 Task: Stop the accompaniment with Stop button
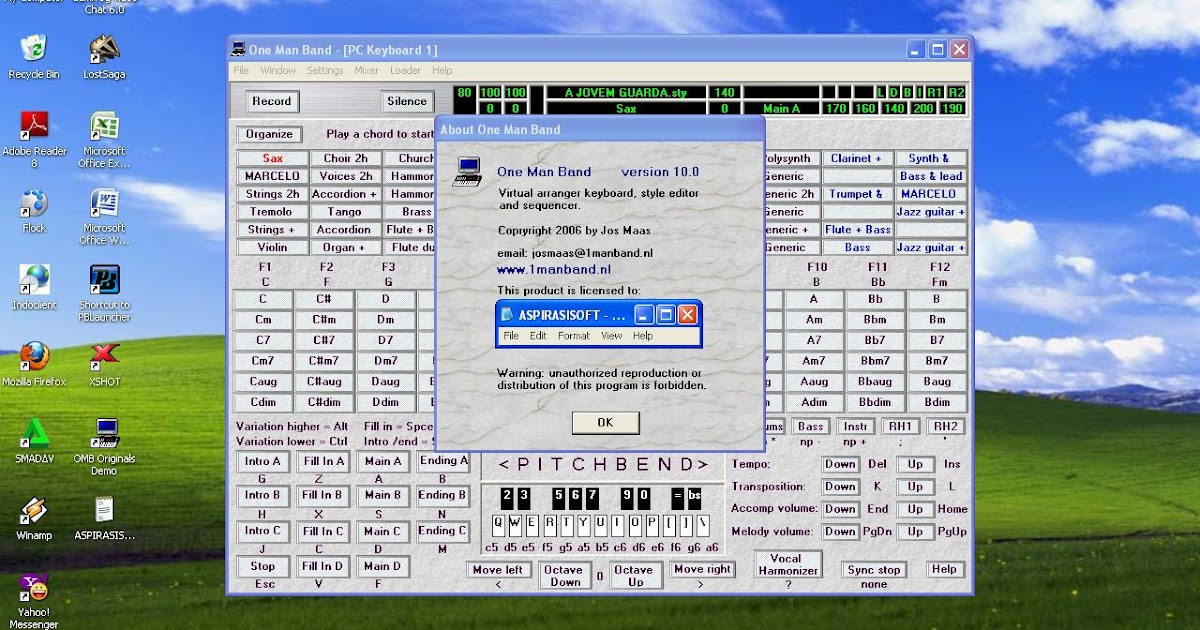tap(263, 566)
